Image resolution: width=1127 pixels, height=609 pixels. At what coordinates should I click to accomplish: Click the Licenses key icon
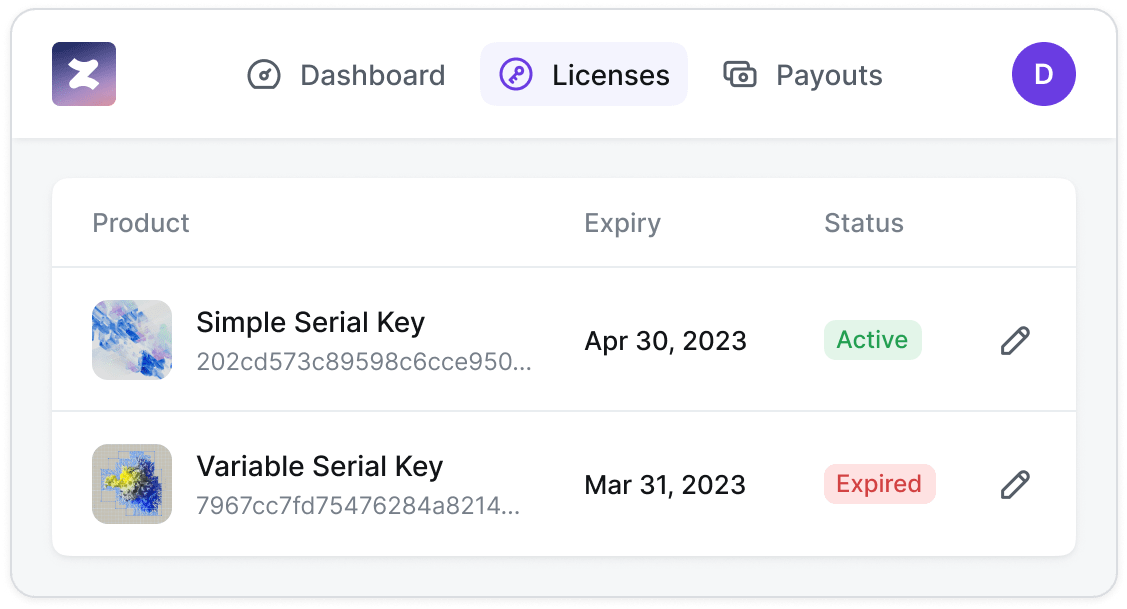point(515,75)
